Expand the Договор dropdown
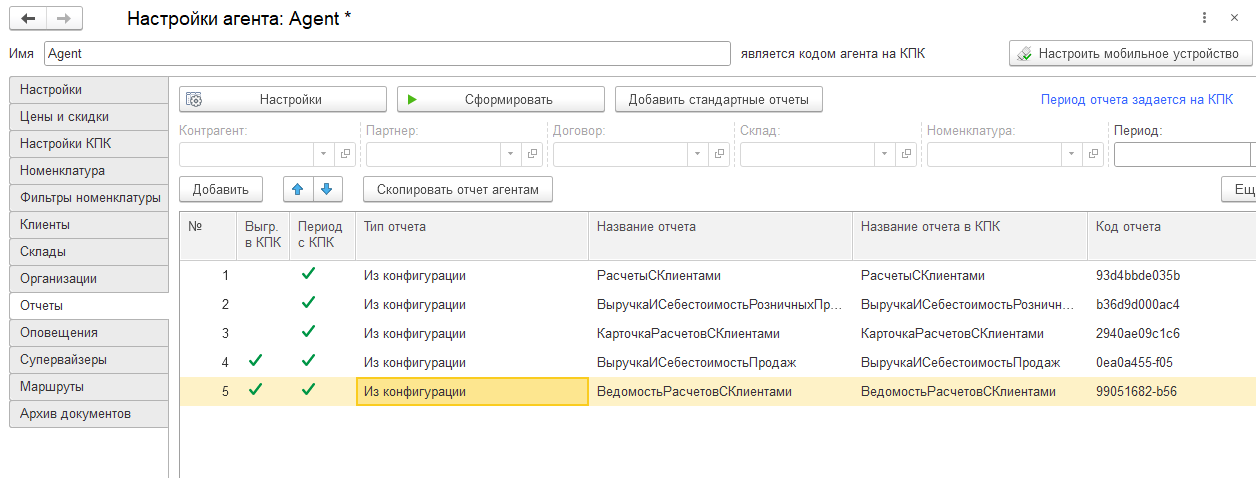1256x478 pixels. click(698, 154)
